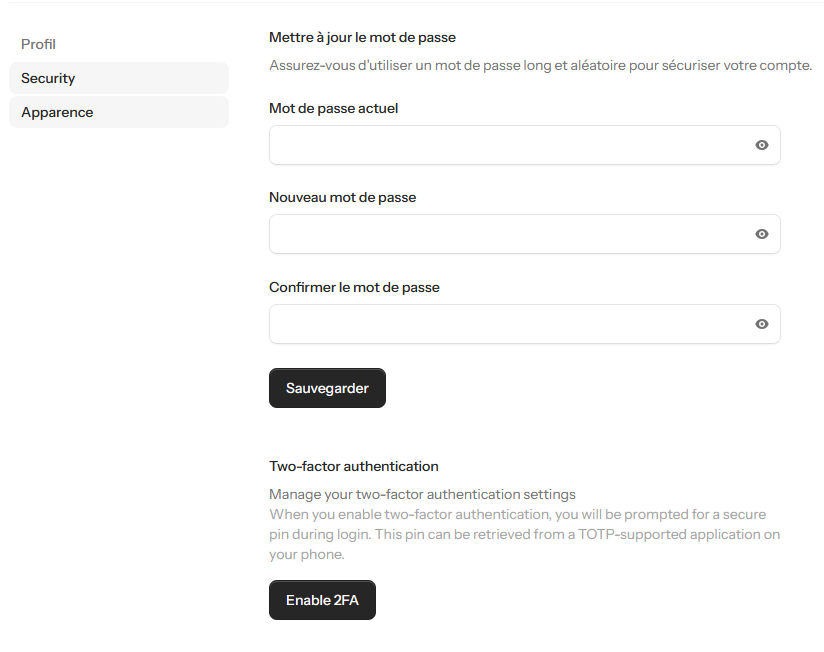
Task: Click the "Nouveau mot de passe" label
Action: [342, 197]
